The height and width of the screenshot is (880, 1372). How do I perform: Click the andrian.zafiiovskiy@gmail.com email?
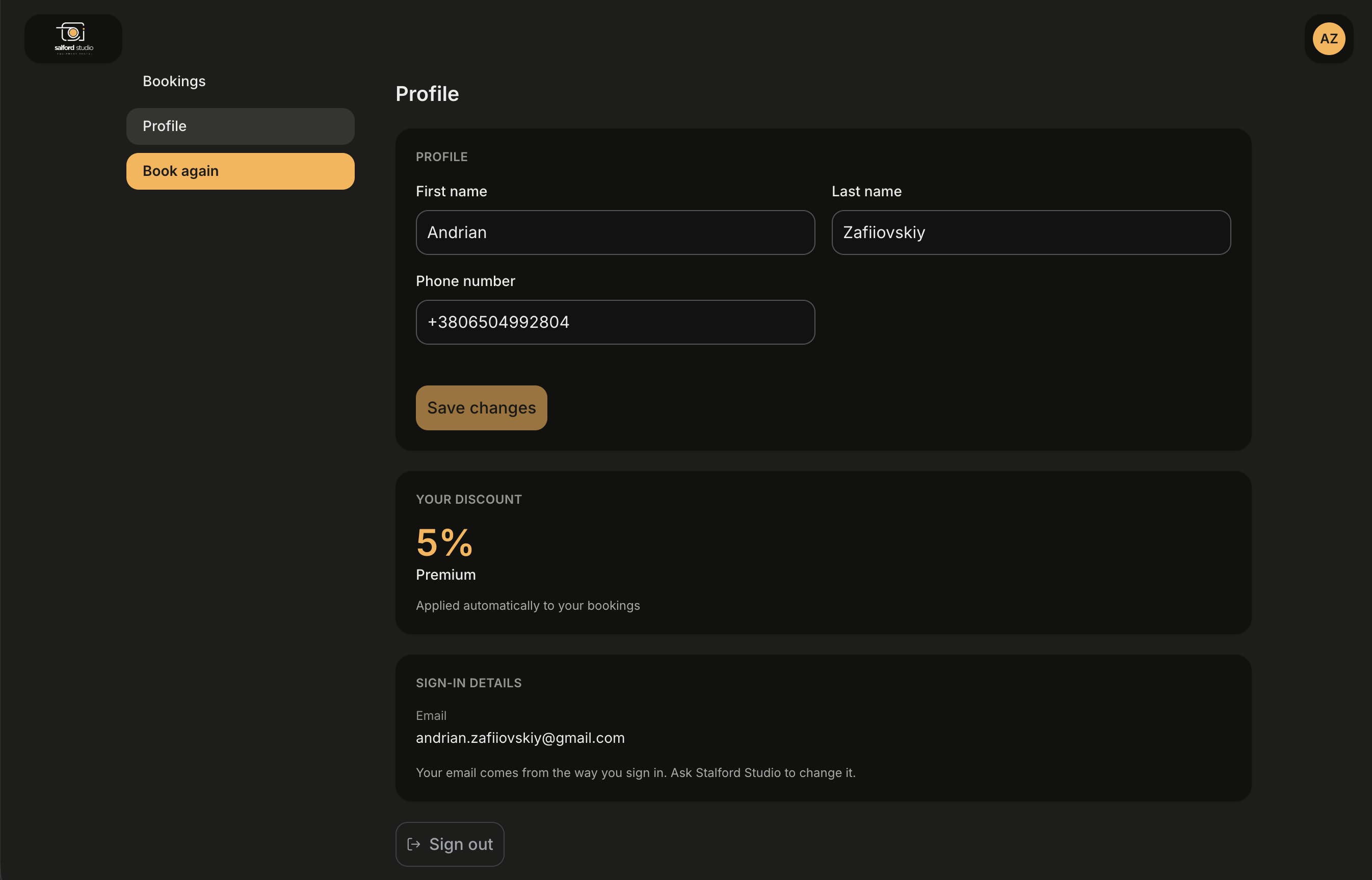[x=520, y=738]
